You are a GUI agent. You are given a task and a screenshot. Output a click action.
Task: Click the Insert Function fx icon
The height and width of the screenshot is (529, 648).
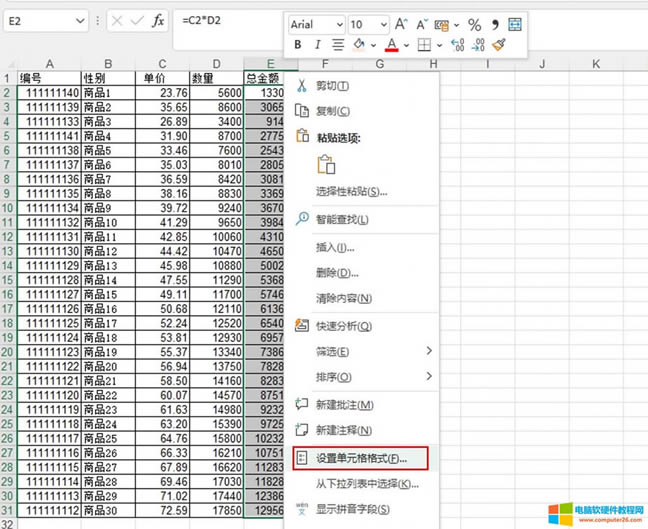pyautogui.click(x=158, y=20)
